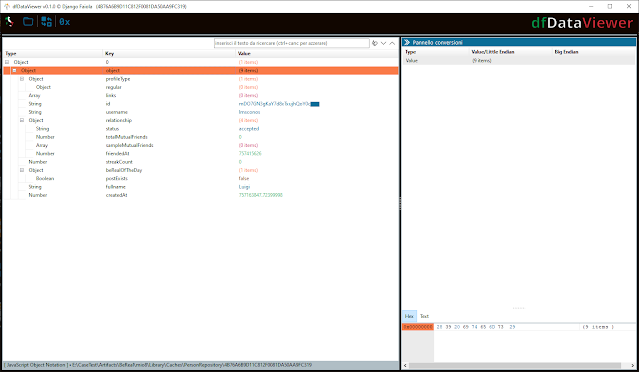This screenshot has height=372, width=639.
Task: Collapse the root Object node with key 0
Action: (7, 62)
